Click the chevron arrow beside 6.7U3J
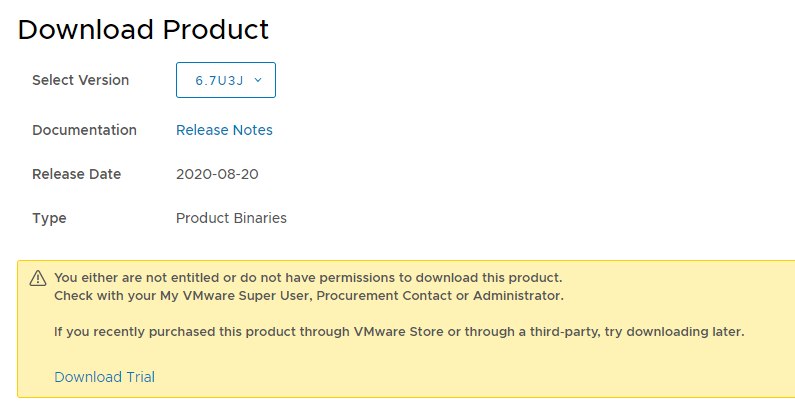795x413 pixels. [x=258, y=80]
